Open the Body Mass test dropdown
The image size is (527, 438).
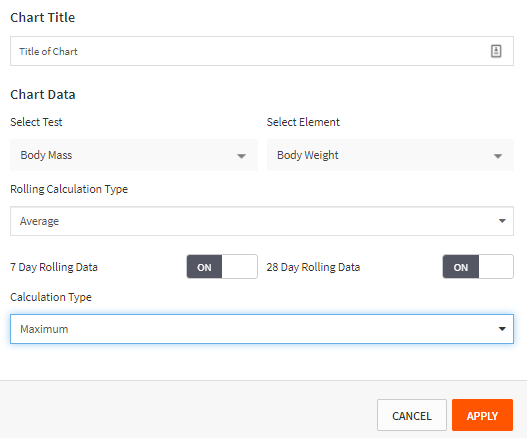point(134,155)
